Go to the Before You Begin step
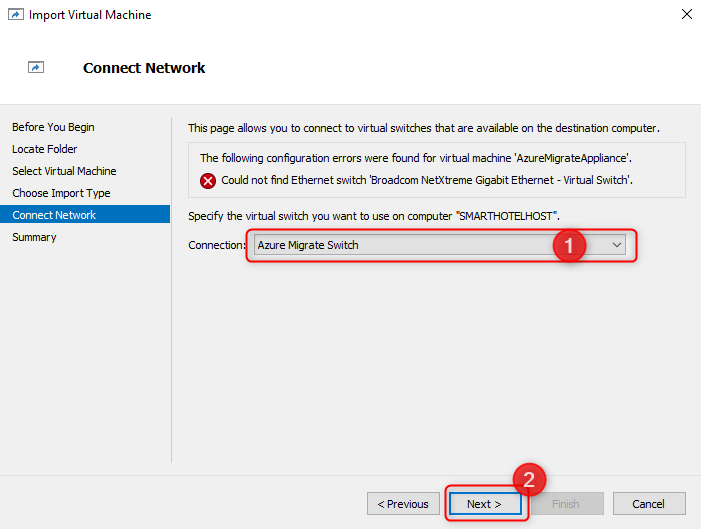This screenshot has width=701, height=529. [53, 127]
